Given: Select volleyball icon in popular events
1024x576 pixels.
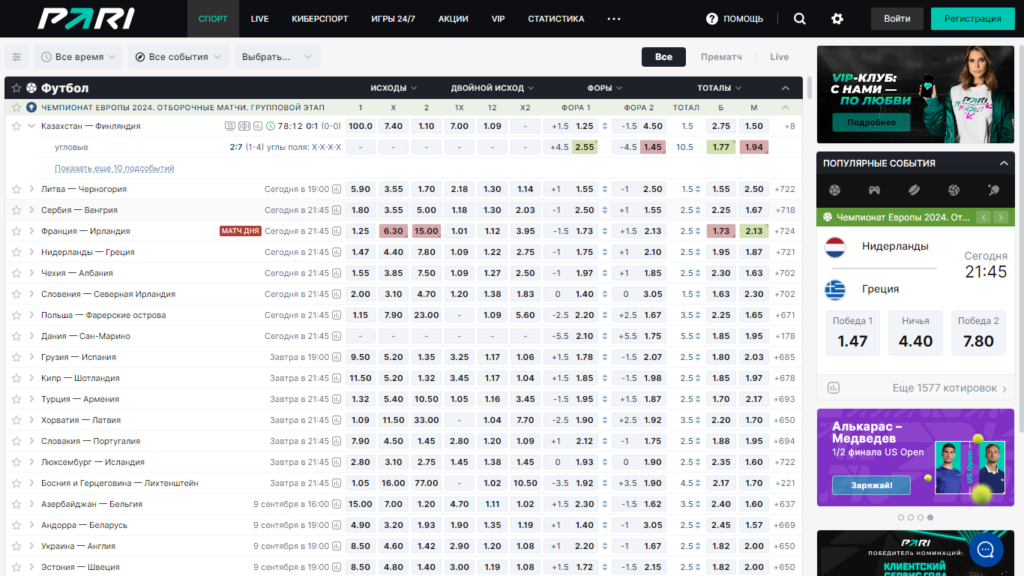Looking at the screenshot, I should click(953, 190).
